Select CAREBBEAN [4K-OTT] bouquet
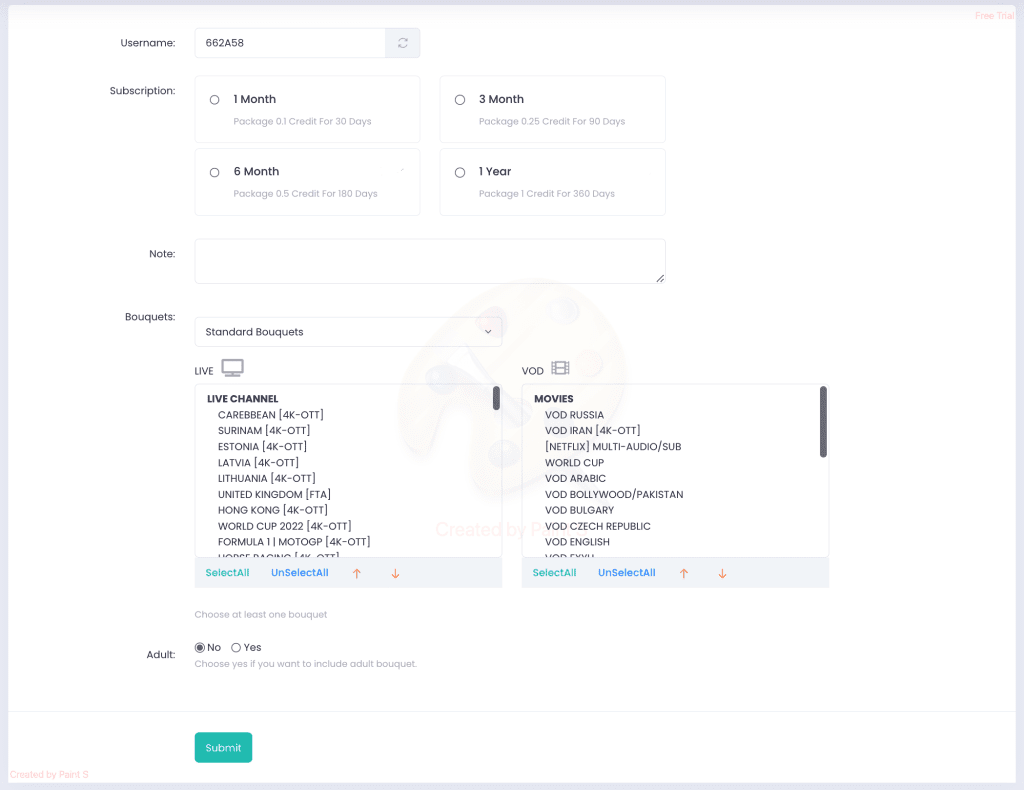Screen dimensions: 1024x790 click(270, 415)
